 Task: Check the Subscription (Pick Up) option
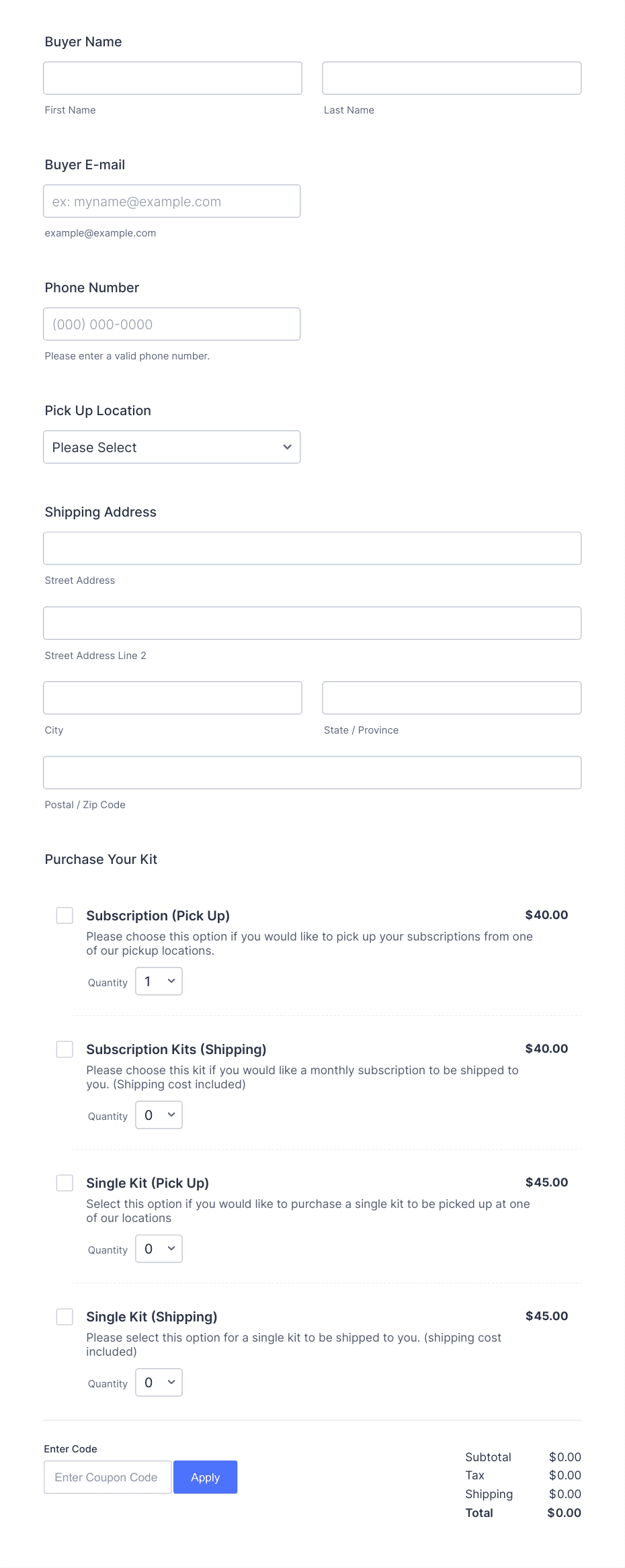pyautogui.click(x=65, y=915)
